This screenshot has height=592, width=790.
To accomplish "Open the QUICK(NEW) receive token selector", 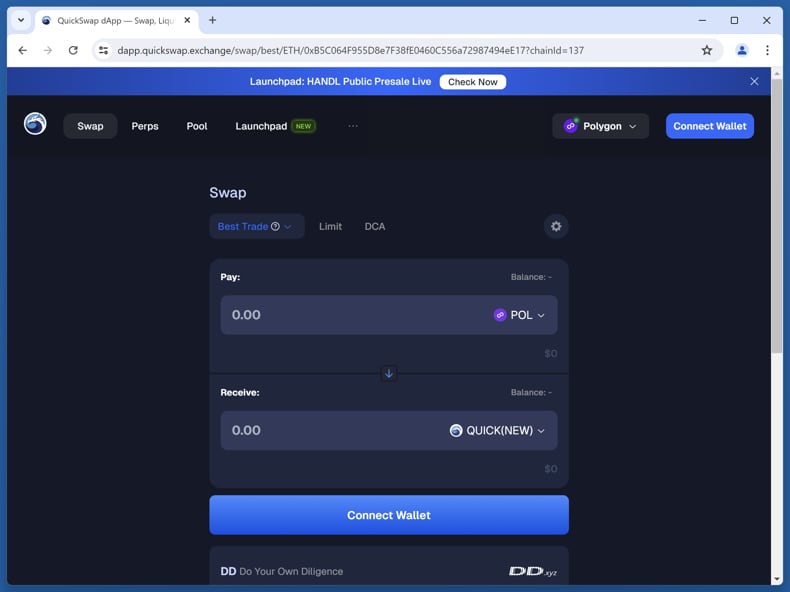I will point(497,430).
